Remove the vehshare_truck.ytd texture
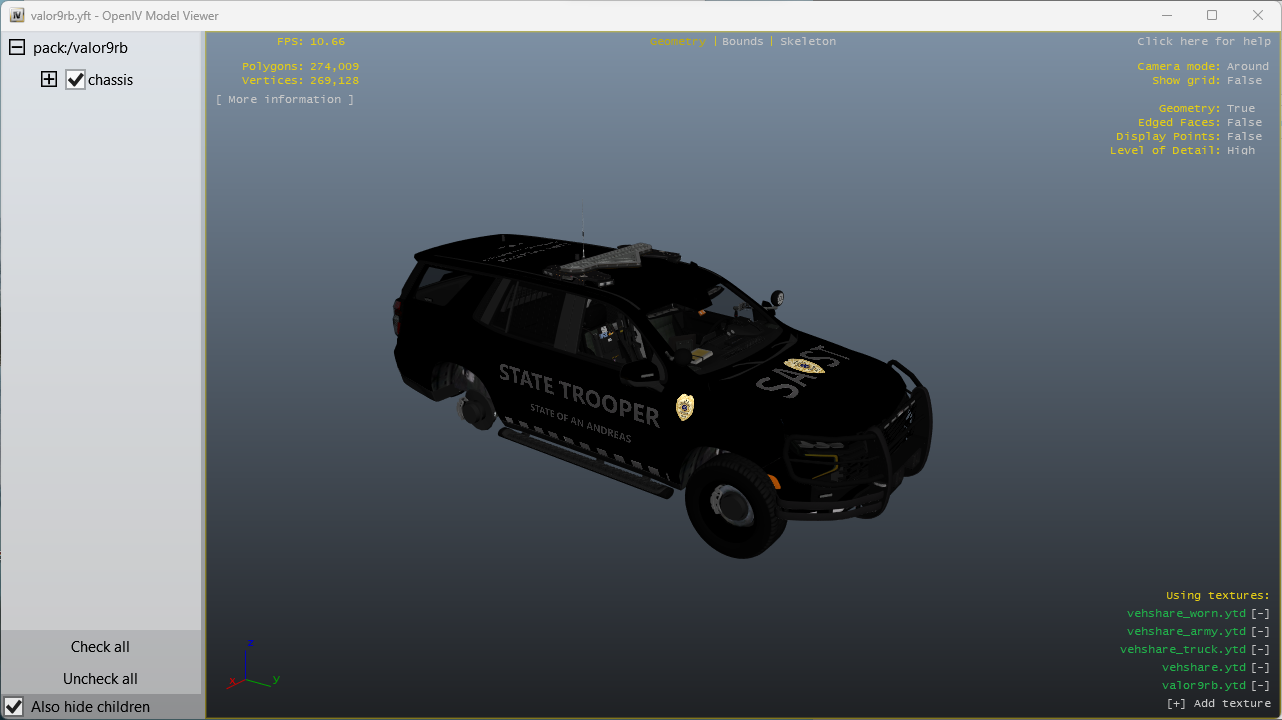Image resolution: width=1282 pixels, height=720 pixels. [1260, 650]
